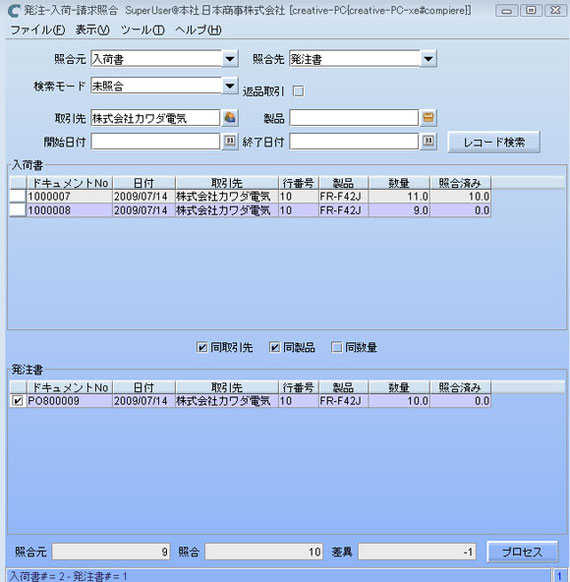Uncheck the 同製品 checkbox
The image size is (570, 582).
274,347
